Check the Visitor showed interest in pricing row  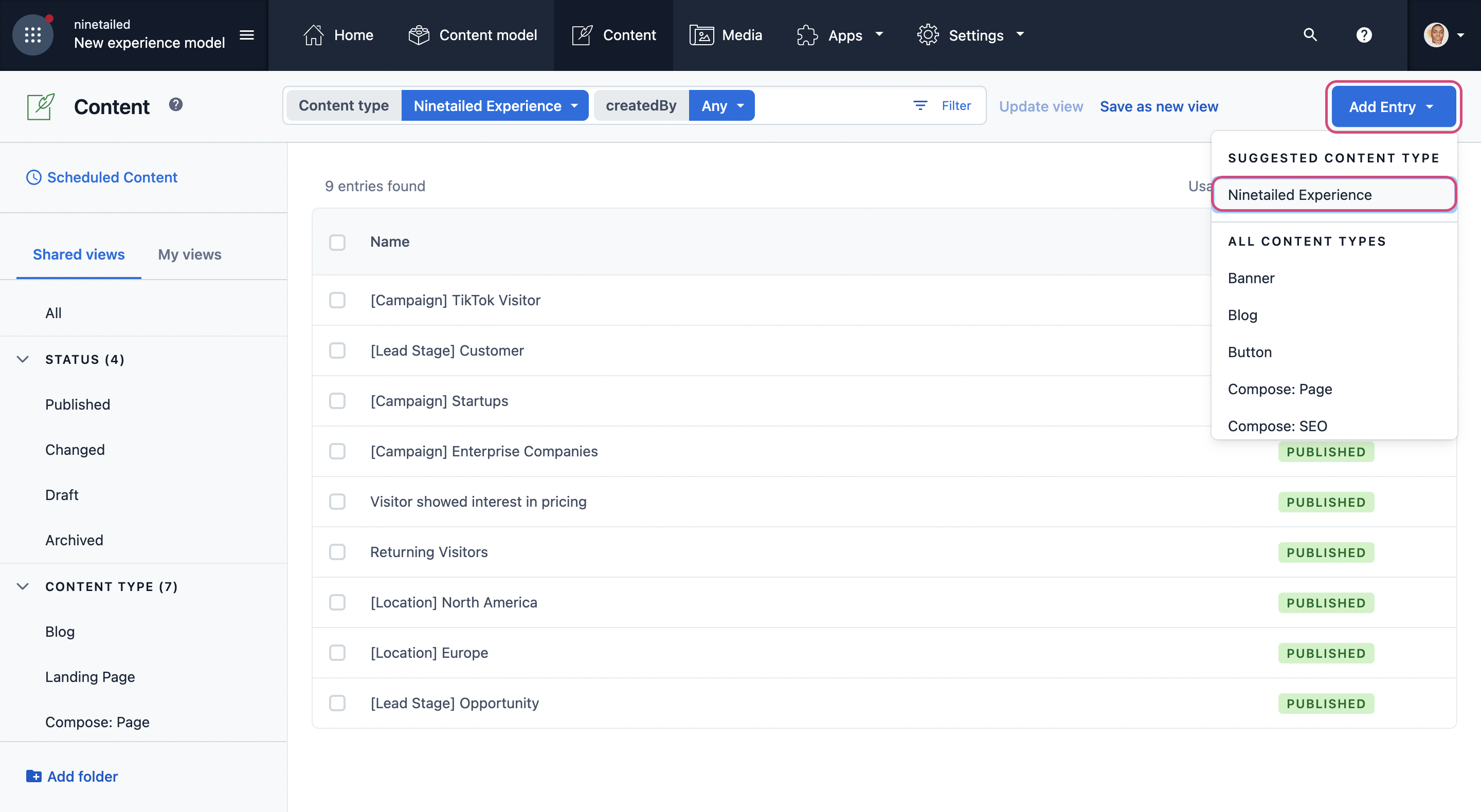click(337, 502)
